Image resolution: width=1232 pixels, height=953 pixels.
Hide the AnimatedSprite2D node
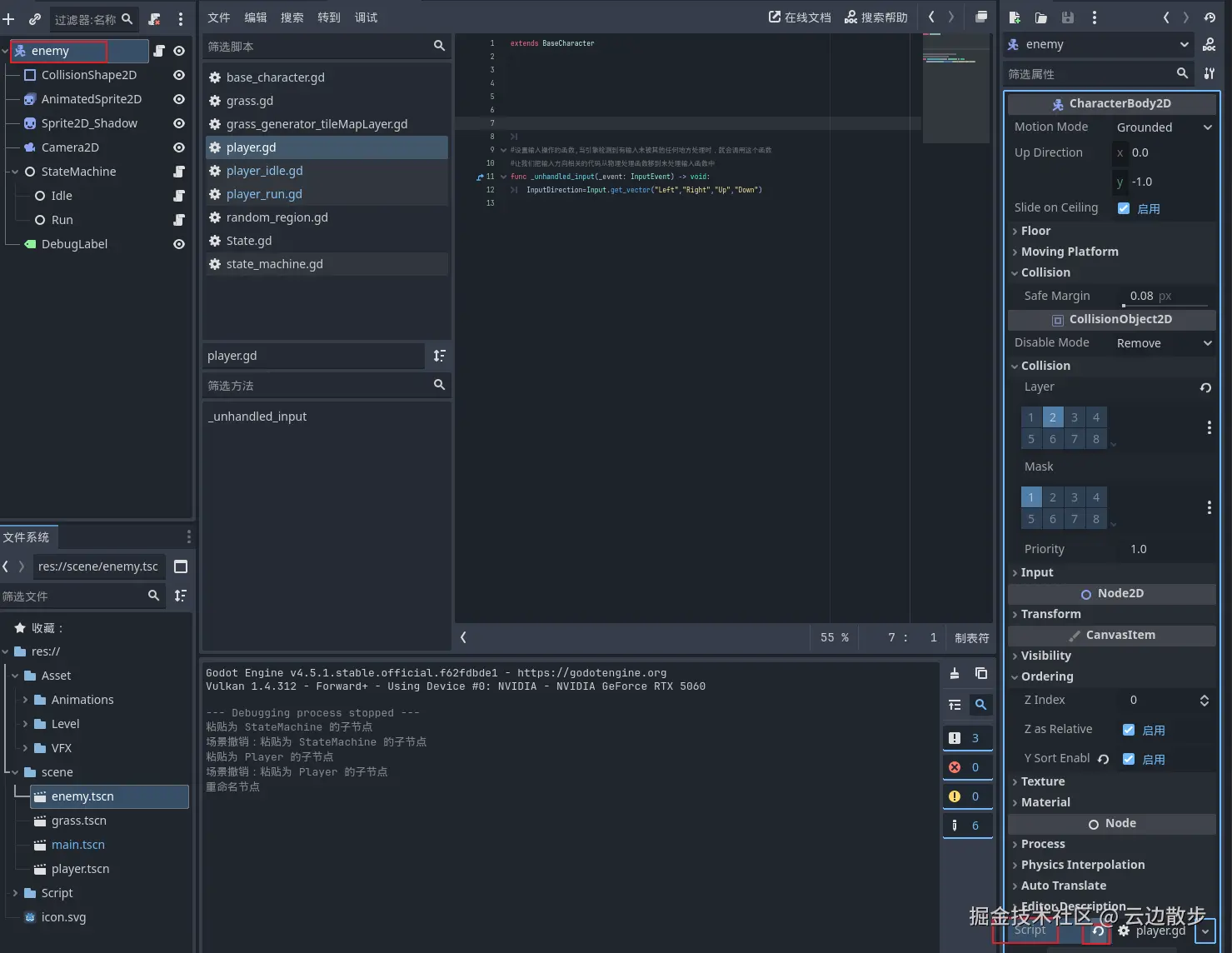(178, 99)
